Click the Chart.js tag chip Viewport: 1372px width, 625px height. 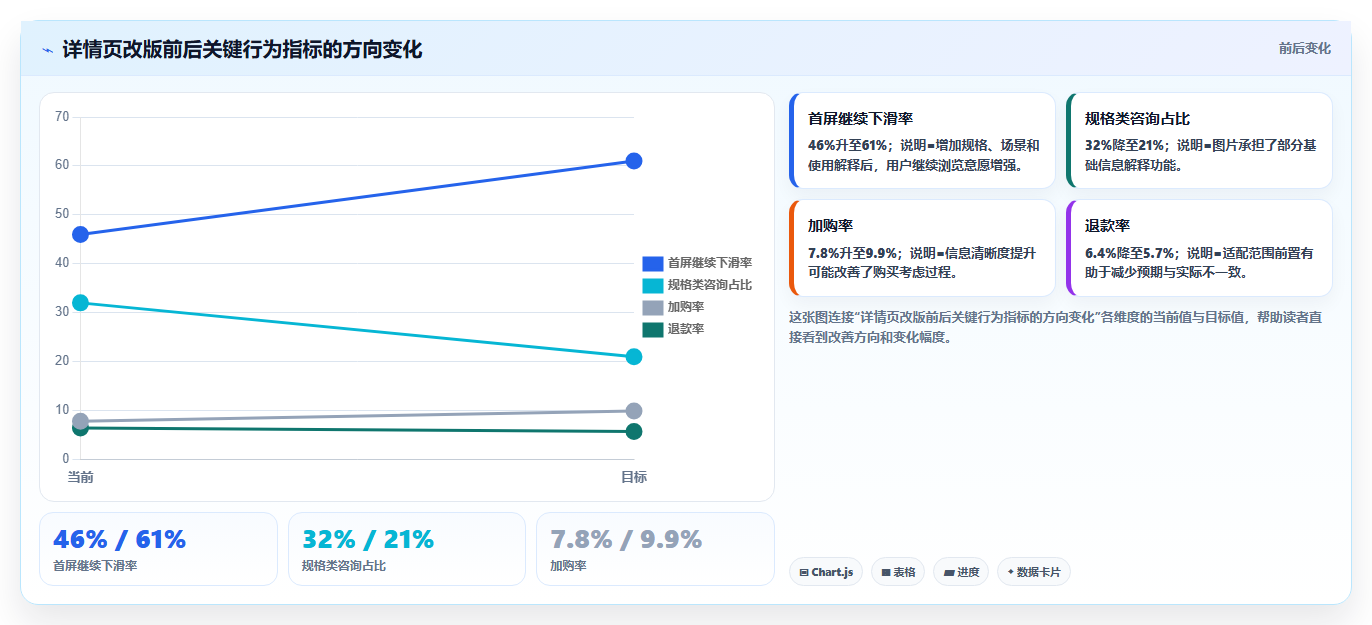(826, 572)
